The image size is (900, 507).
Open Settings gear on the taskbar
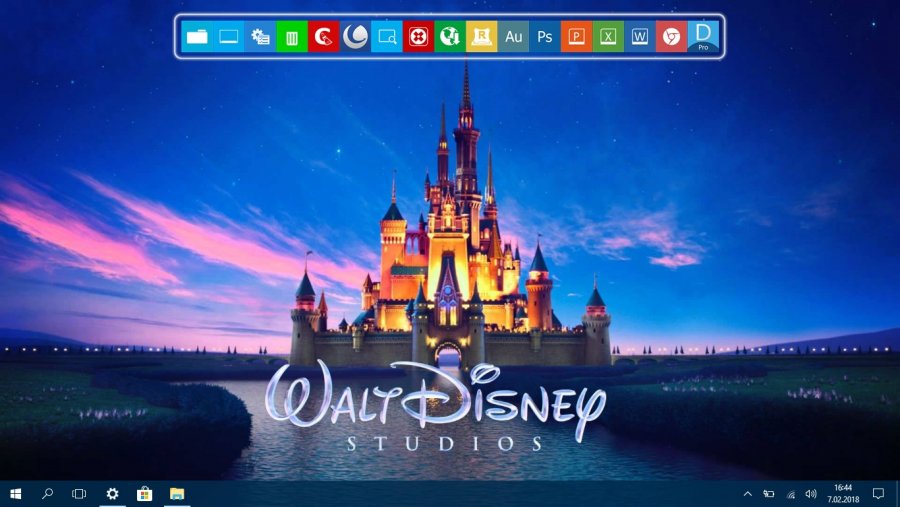click(x=112, y=494)
